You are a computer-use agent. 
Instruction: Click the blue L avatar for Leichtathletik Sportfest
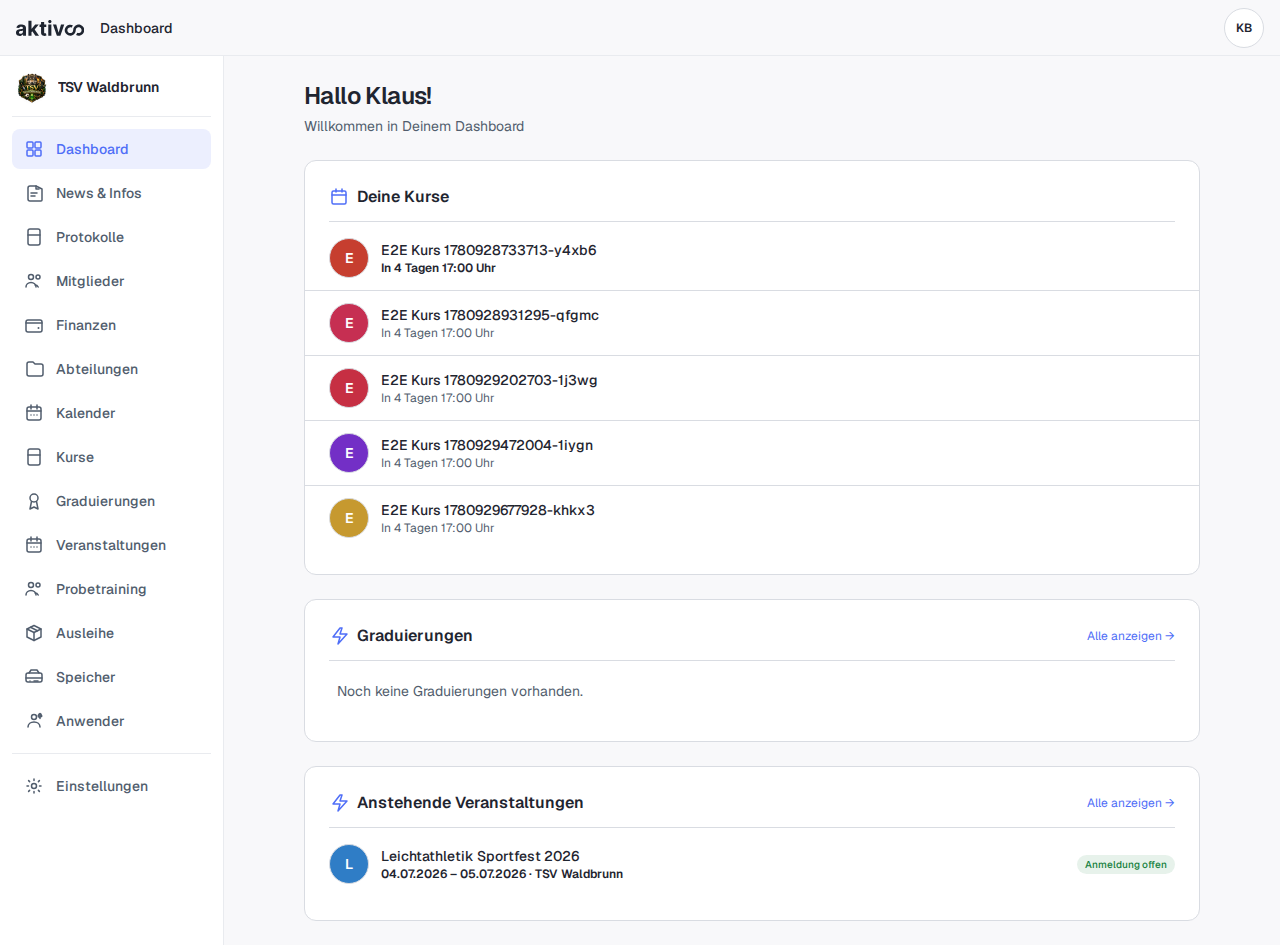(349, 864)
